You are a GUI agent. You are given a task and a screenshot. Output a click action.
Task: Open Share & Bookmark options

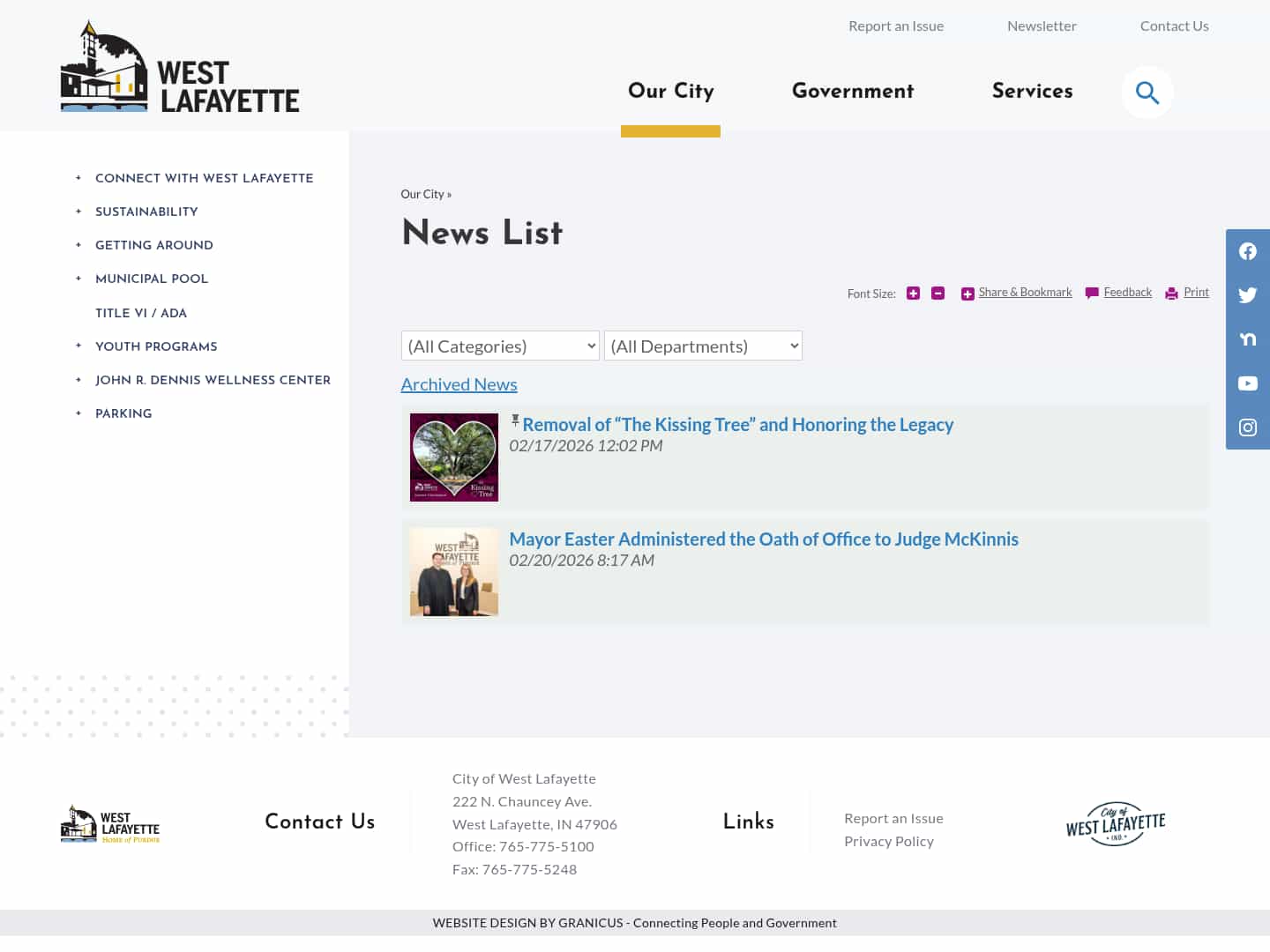(x=1016, y=292)
